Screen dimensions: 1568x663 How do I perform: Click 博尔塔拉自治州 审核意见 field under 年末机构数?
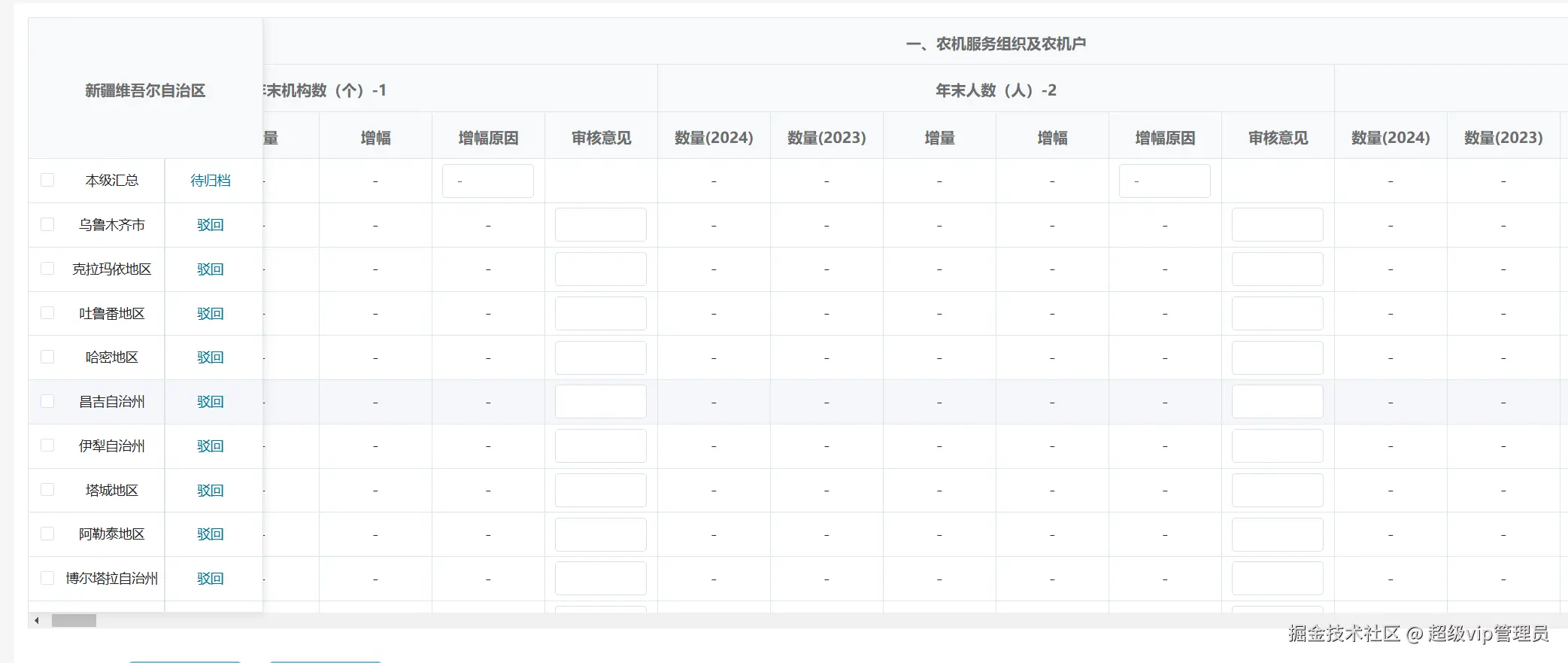pyautogui.click(x=601, y=579)
